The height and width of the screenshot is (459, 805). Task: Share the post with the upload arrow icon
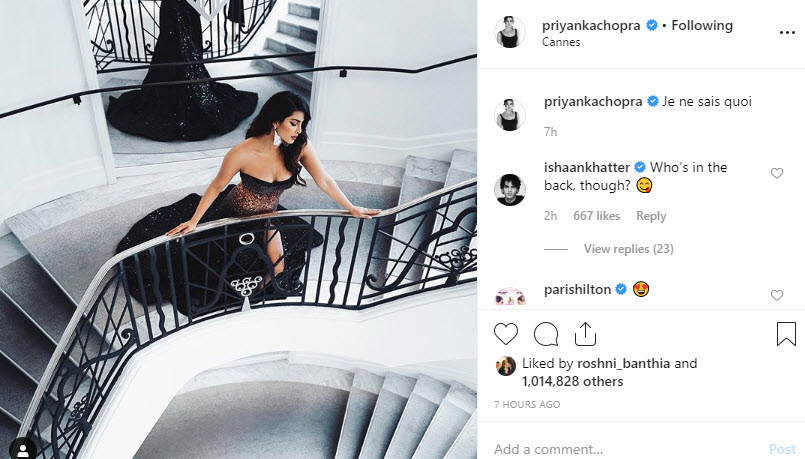(585, 334)
